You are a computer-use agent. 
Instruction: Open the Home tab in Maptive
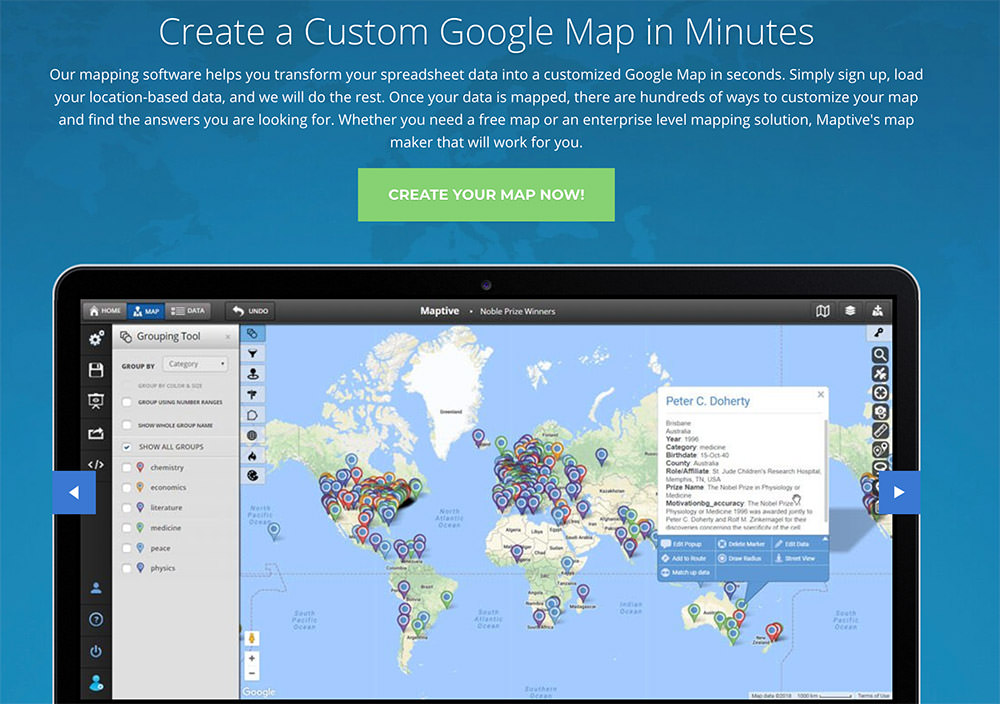tap(105, 311)
